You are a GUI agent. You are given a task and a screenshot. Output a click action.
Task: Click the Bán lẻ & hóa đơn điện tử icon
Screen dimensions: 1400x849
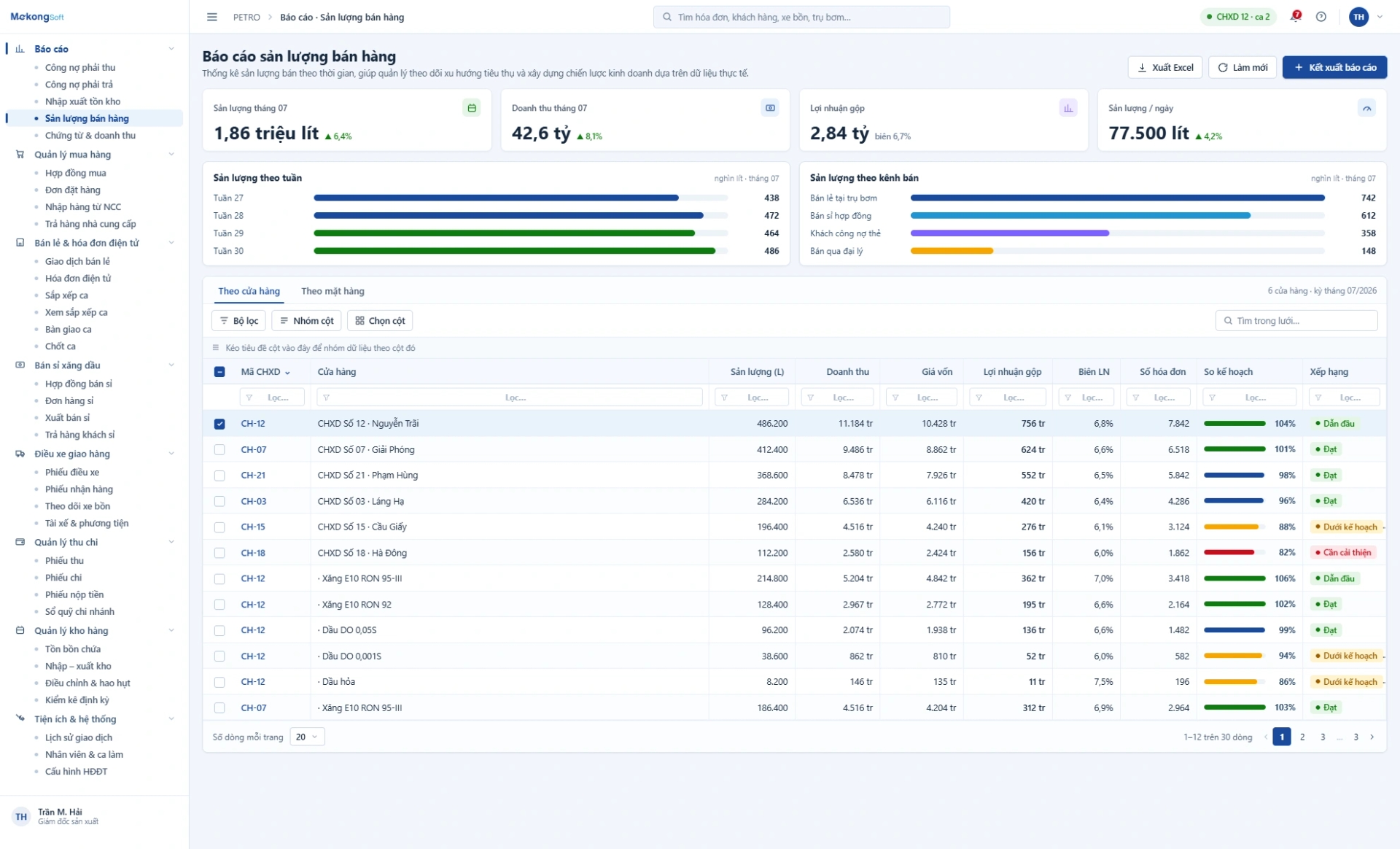(x=20, y=243)
